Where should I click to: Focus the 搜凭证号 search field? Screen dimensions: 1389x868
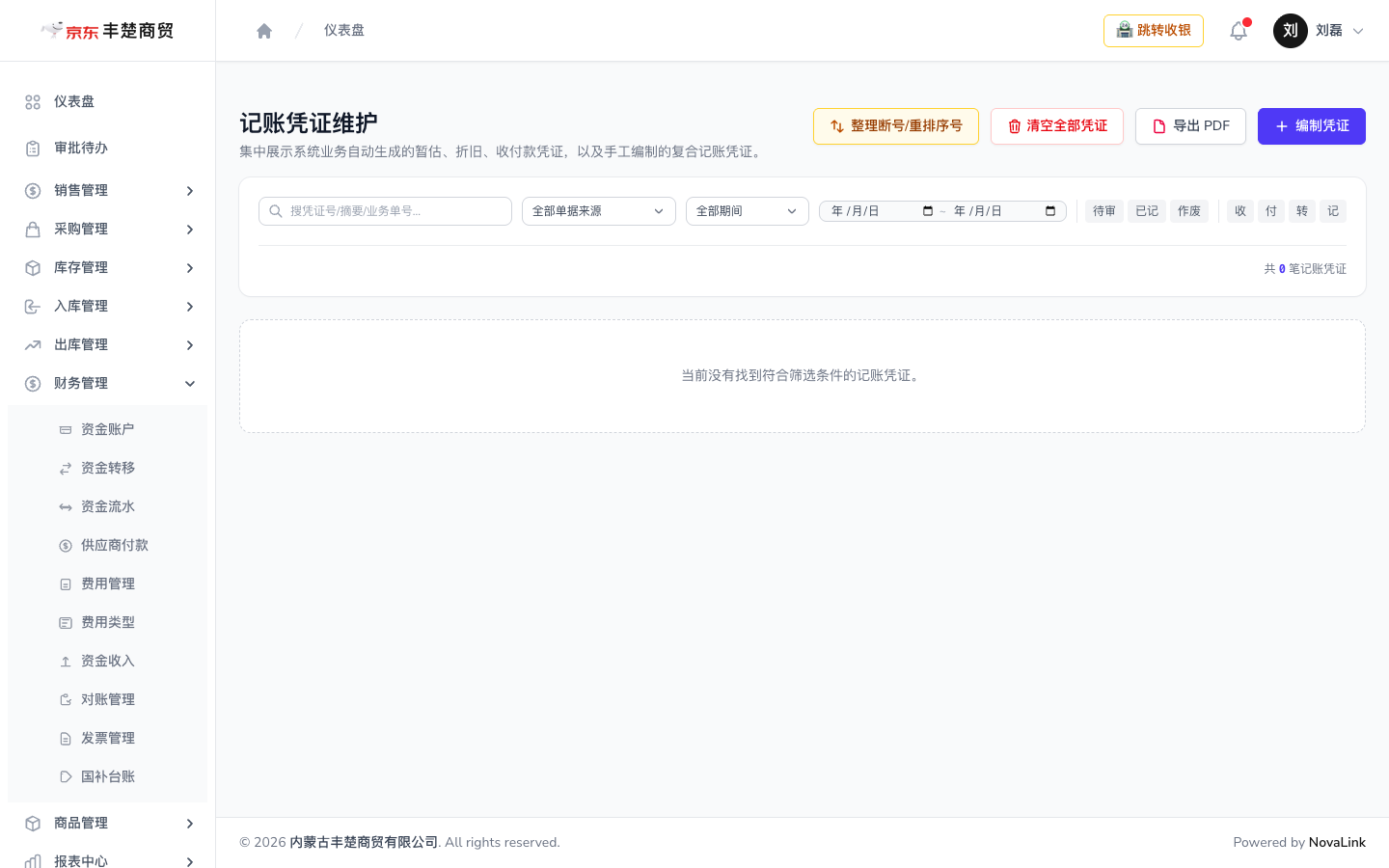pos(385,211)
